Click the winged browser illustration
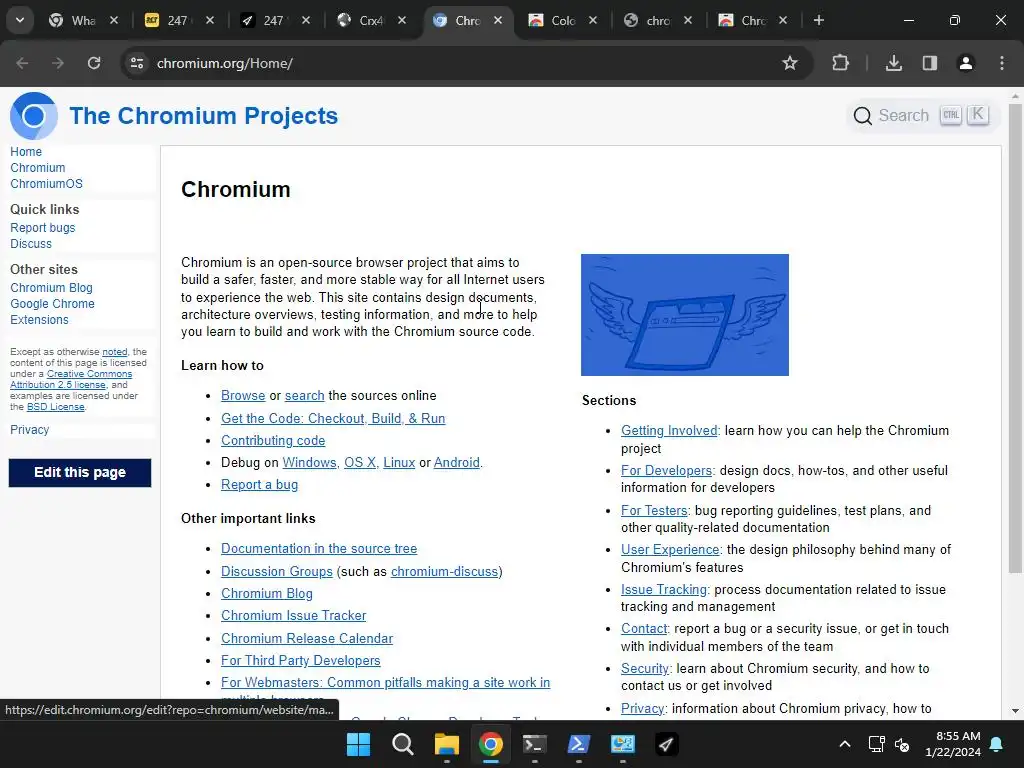The height and width of the screenshot is (768, 1024). 684,315
